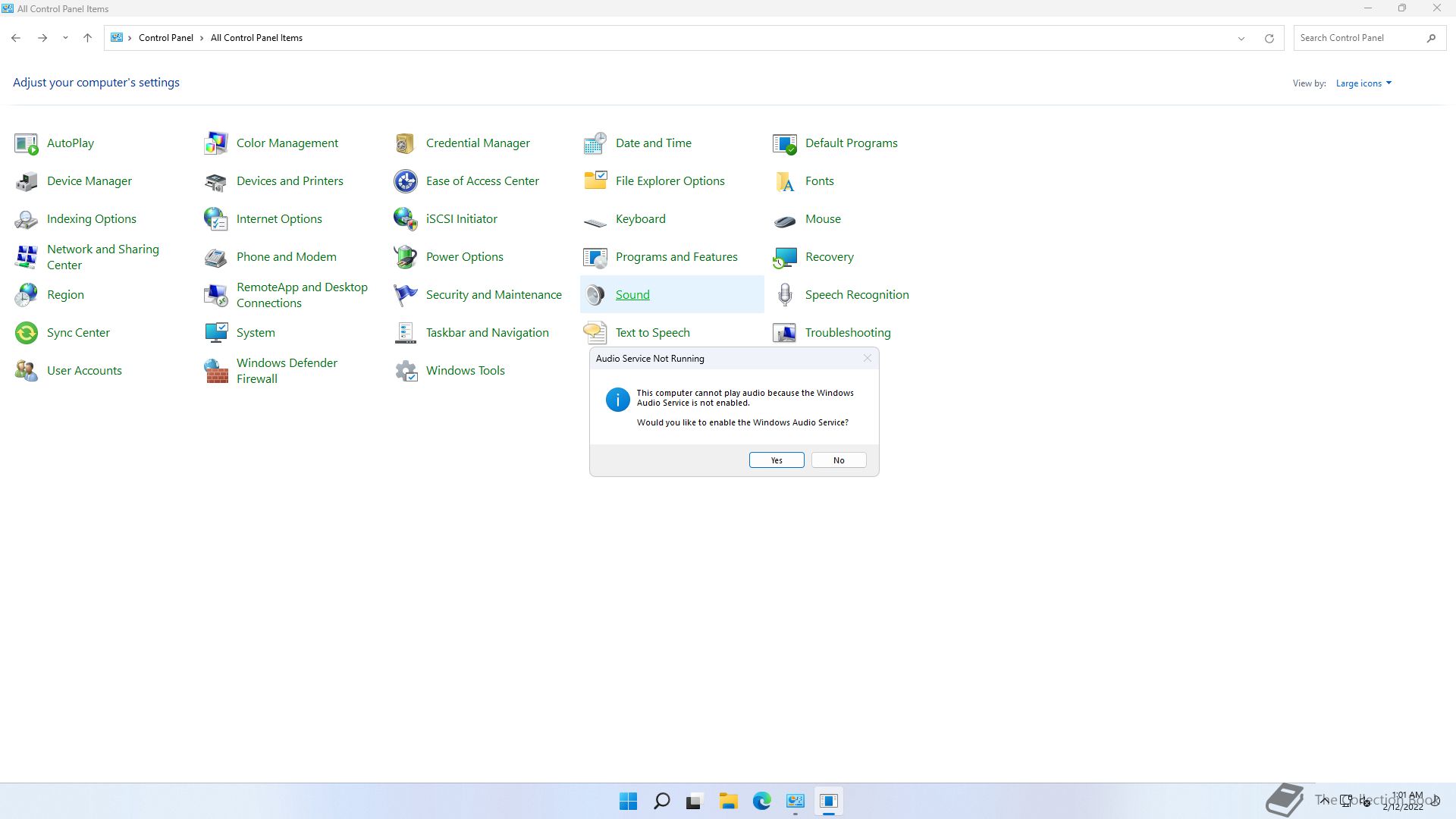The width and height of the screenshot is (1456, 819).
Task: Open the AutoPlay icon
Action: (x=26, y=143)
